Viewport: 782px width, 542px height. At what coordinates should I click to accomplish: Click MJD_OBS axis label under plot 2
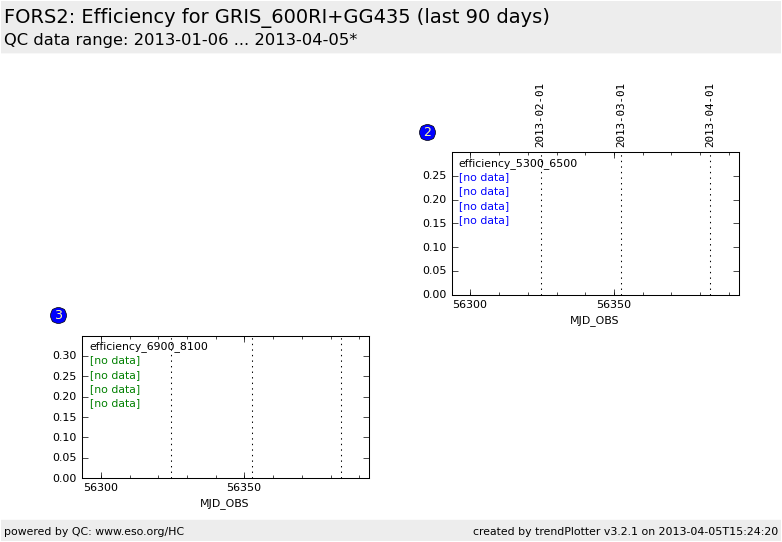point(594,321)
